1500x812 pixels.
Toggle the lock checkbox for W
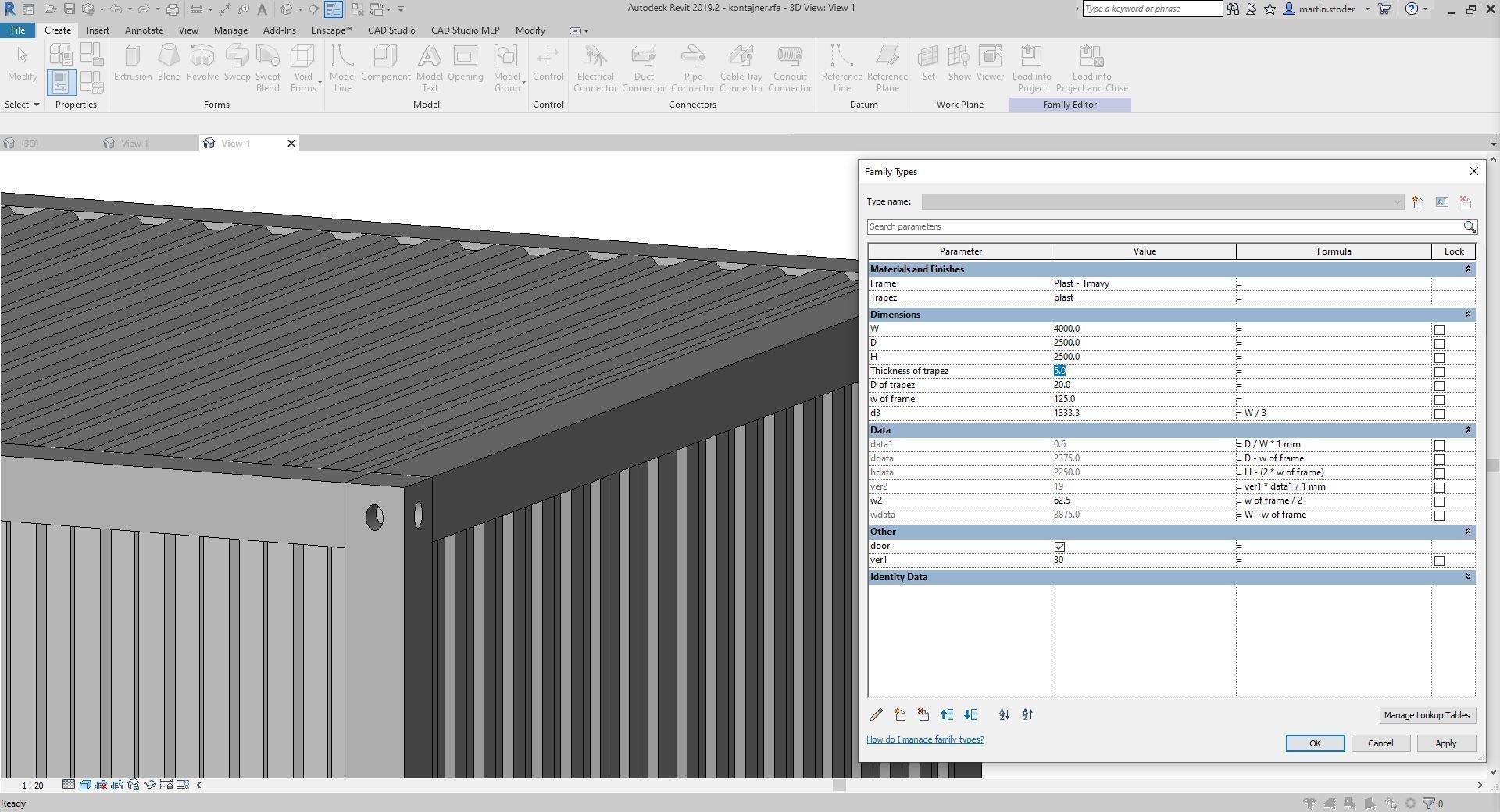point(1439,329)
